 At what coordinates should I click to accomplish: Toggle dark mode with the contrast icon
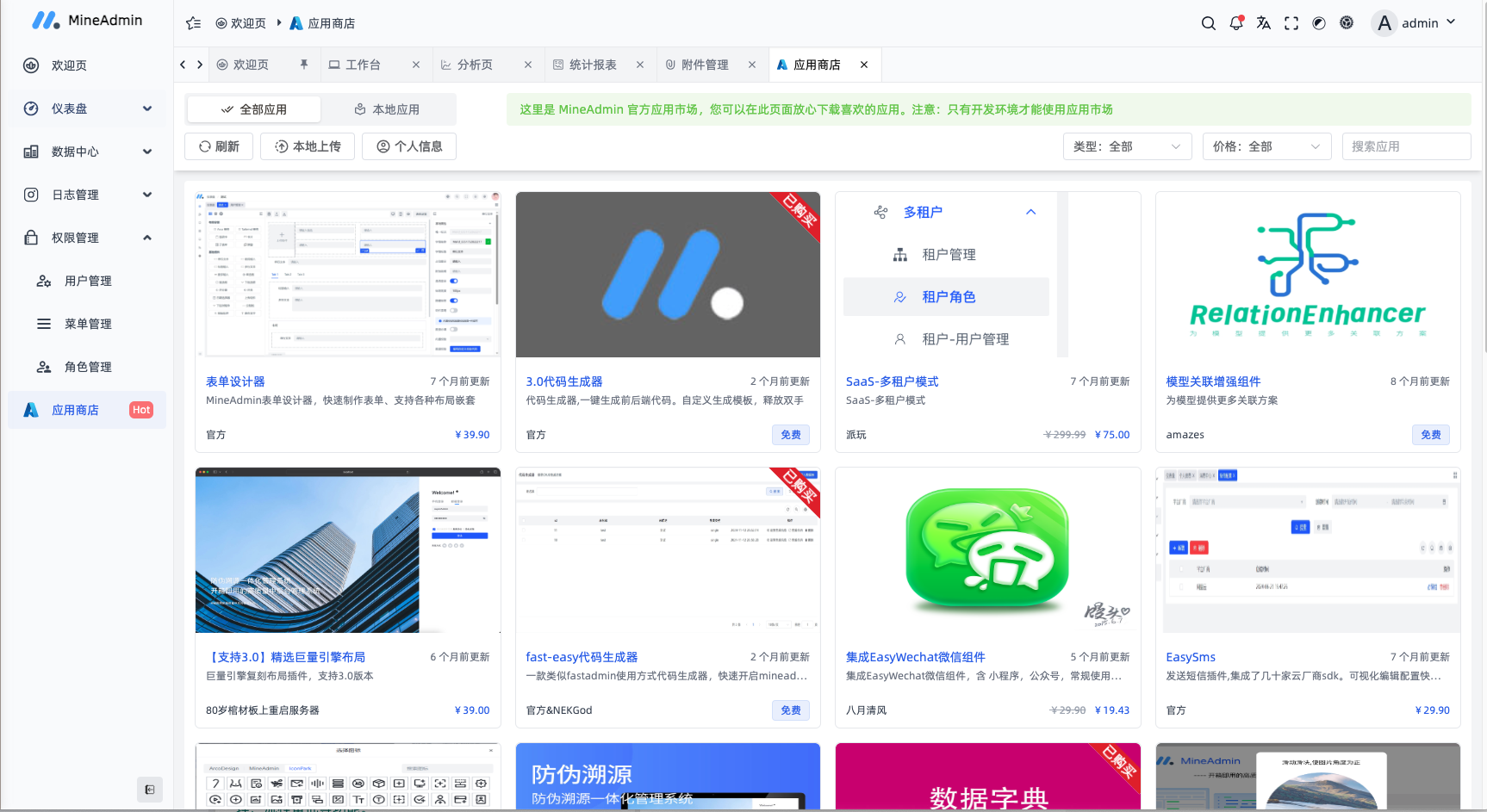(1318, 22)
